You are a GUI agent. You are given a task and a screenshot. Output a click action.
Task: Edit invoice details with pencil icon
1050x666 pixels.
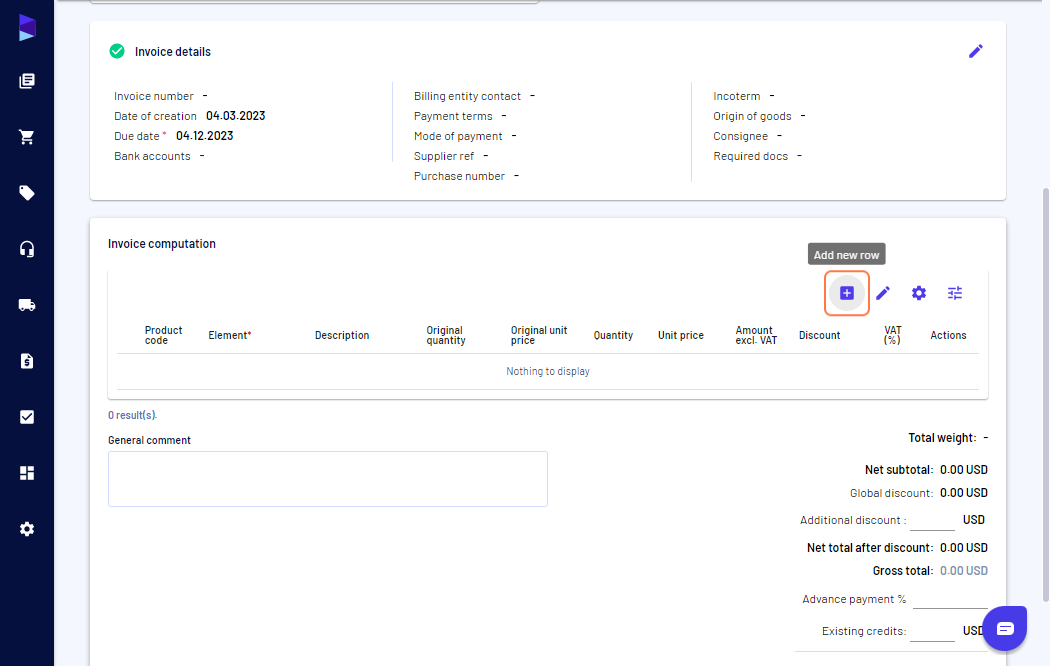[x=976, y=52]
